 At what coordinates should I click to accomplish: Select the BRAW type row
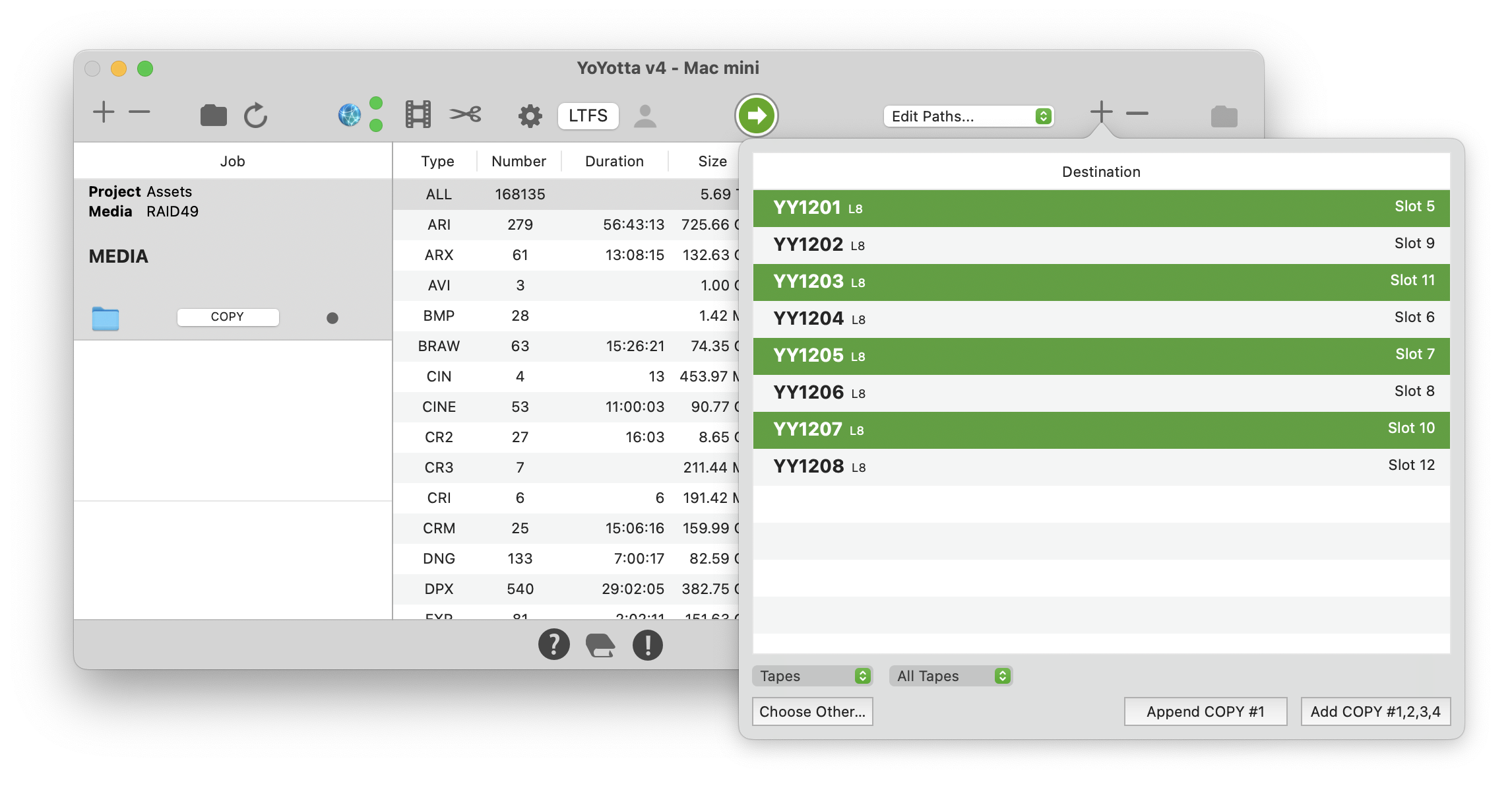point(566,346)
